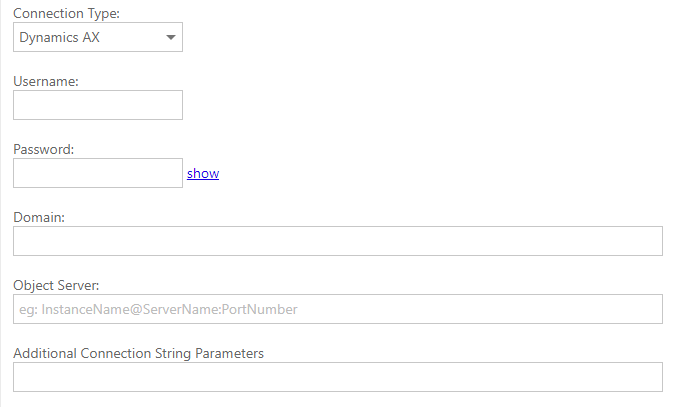Click the "Password:" label text
Viewport: 681px width, 407px height.
click(x=44, y=149)
